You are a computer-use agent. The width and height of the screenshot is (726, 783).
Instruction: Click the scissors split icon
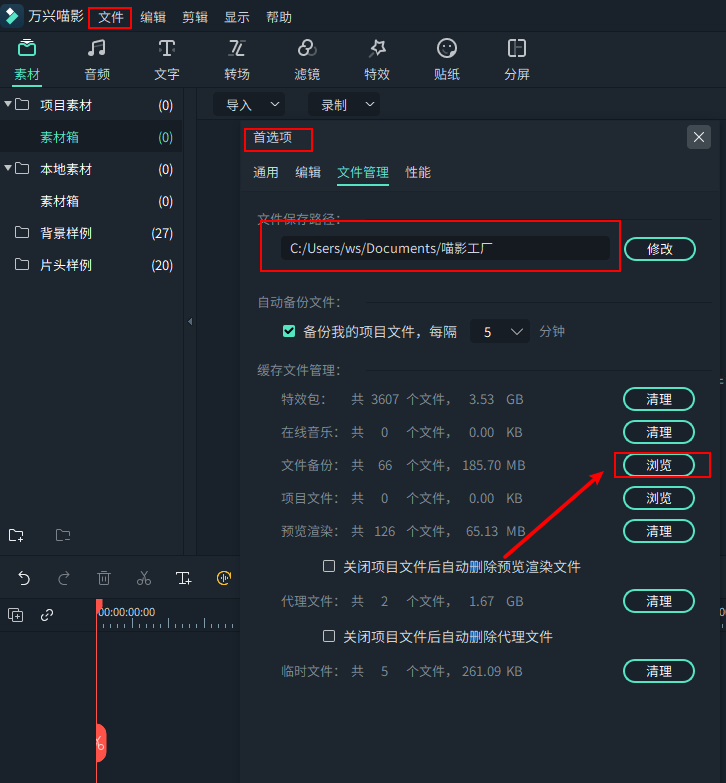pyautogui.click(x=144, y=578)
